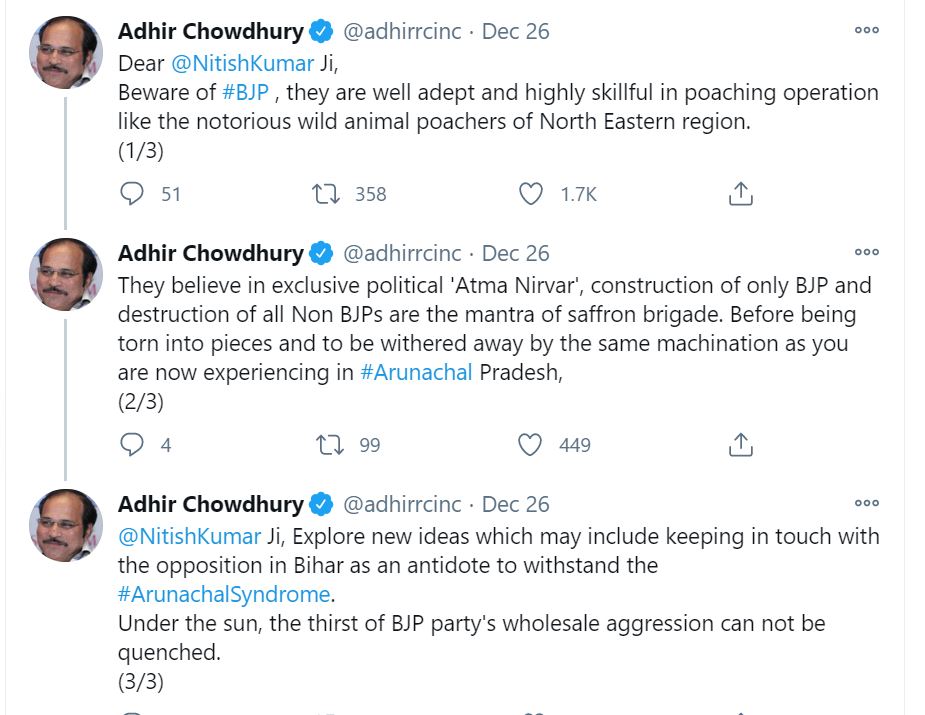Open more options on the third tweet
Image resolution: width=925 pixels, height=715 pixels.
(x=866, y=503)
